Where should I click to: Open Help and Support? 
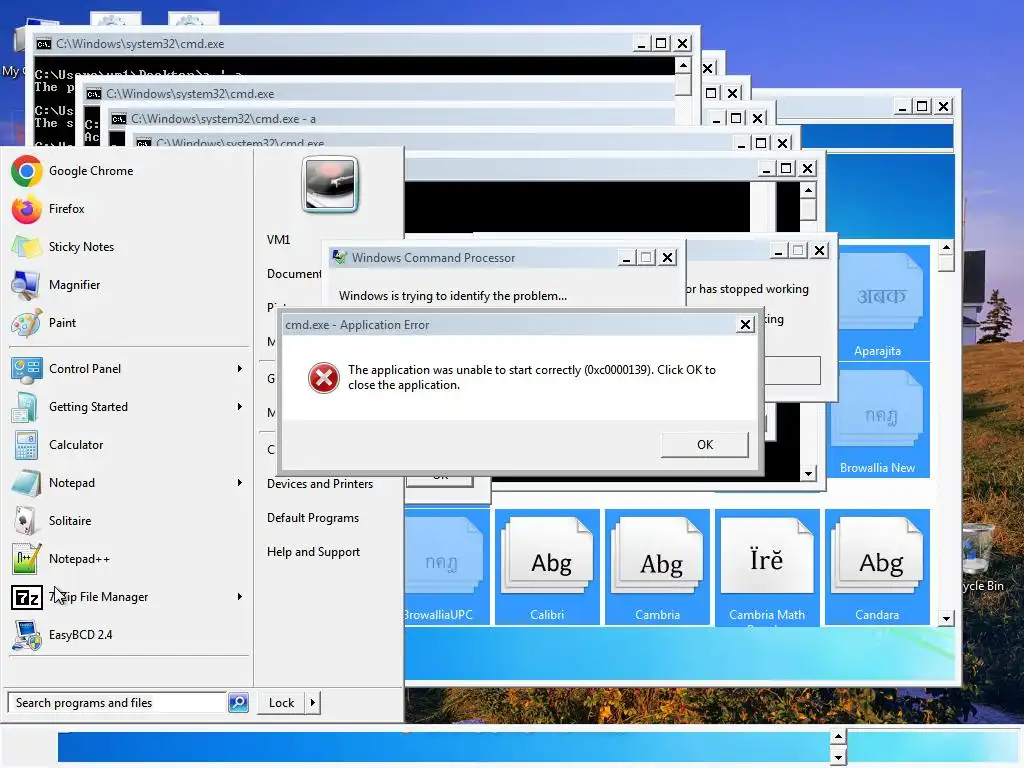pyautogui.click(x=313, y=552)
